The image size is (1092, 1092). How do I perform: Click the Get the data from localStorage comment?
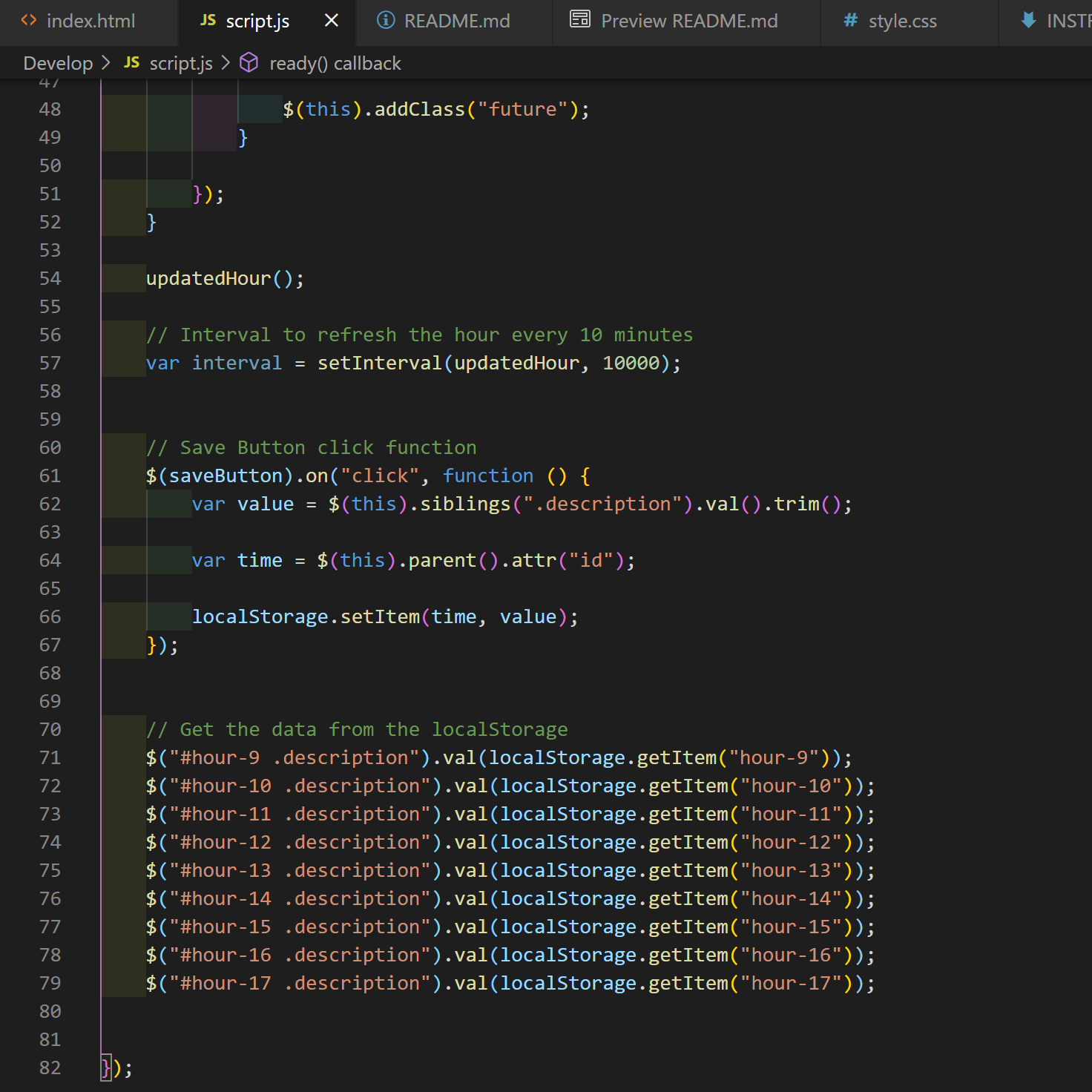point(357,729)
